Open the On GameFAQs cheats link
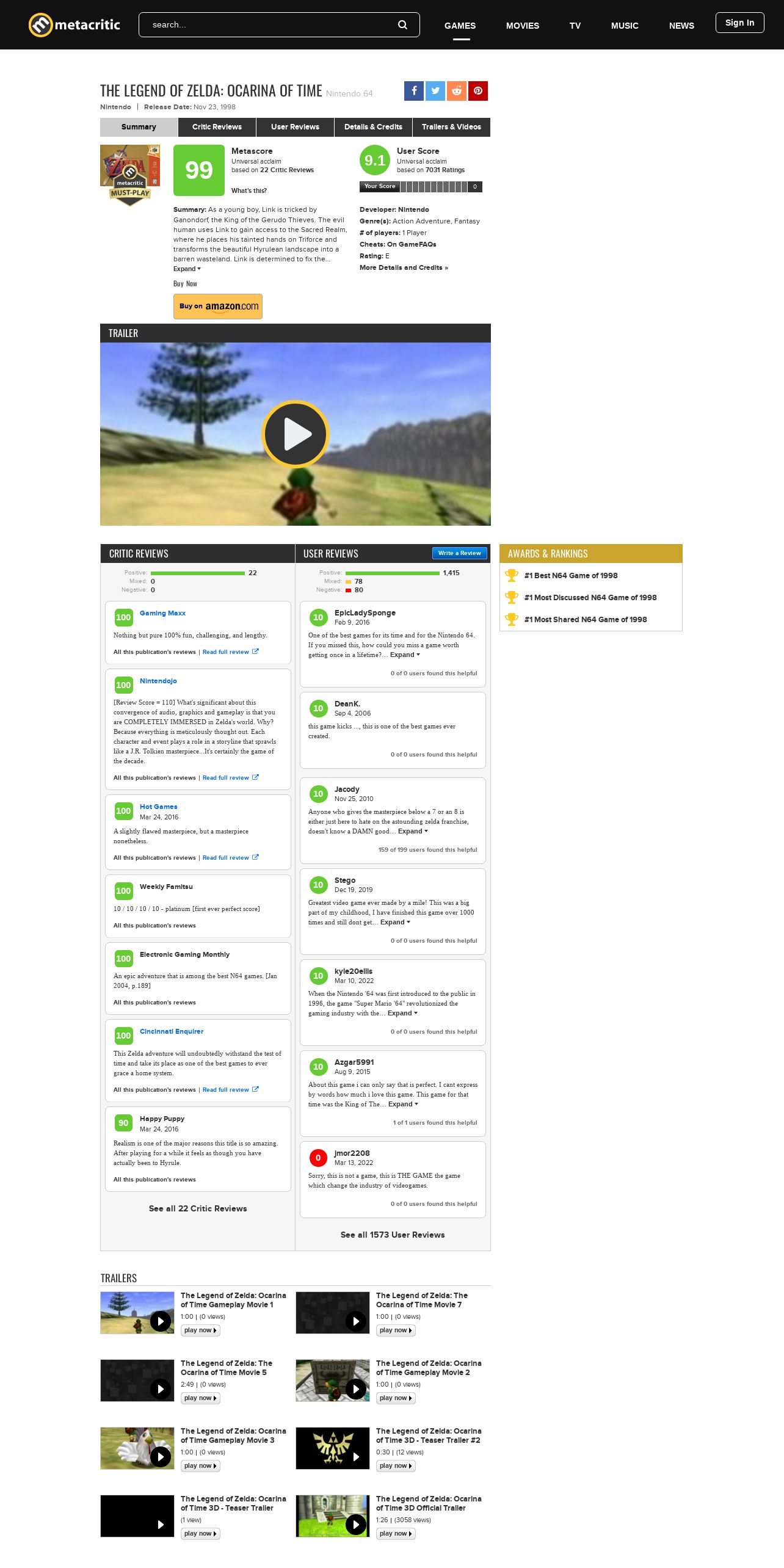 tap(412, 244)
